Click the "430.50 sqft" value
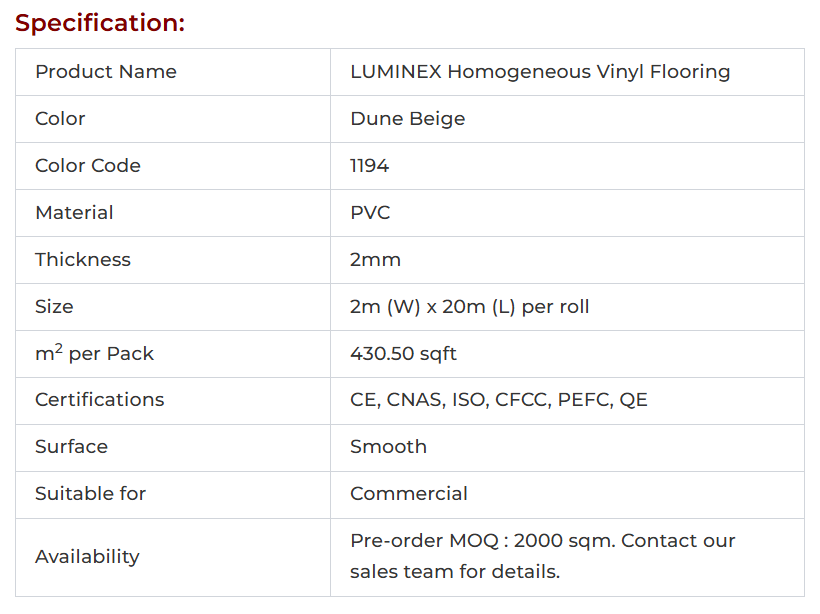This screenshot has height=614, width=820. tap(403, 354)
